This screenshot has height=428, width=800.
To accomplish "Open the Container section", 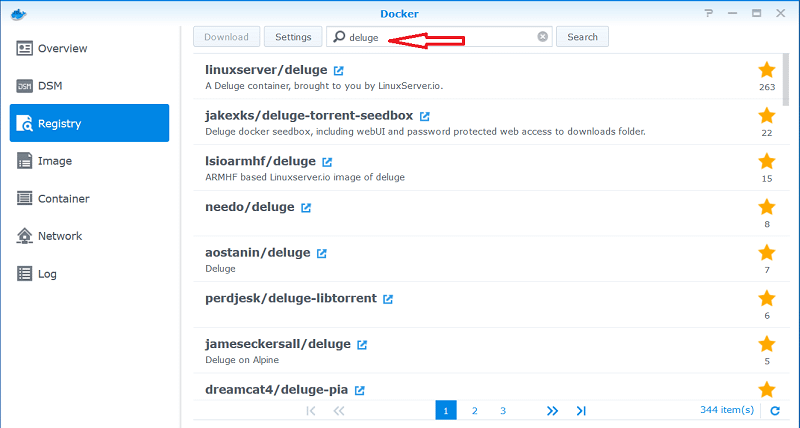I will [x=89, y=198].
